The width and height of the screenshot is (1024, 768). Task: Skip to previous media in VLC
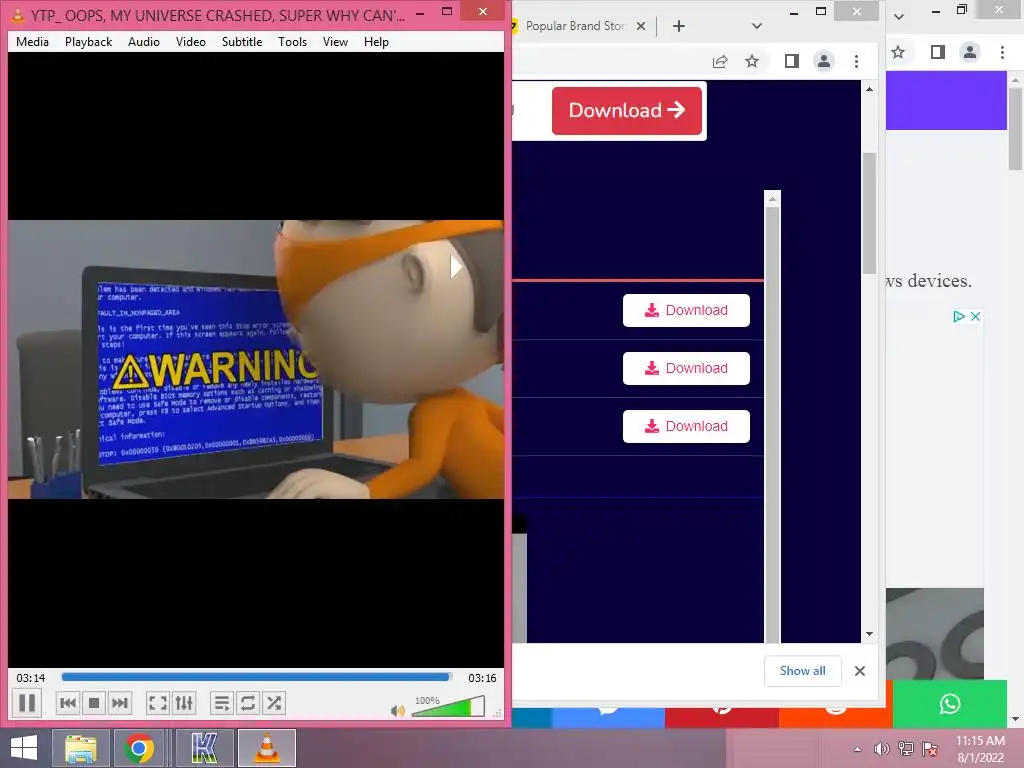tap(67, 703)
